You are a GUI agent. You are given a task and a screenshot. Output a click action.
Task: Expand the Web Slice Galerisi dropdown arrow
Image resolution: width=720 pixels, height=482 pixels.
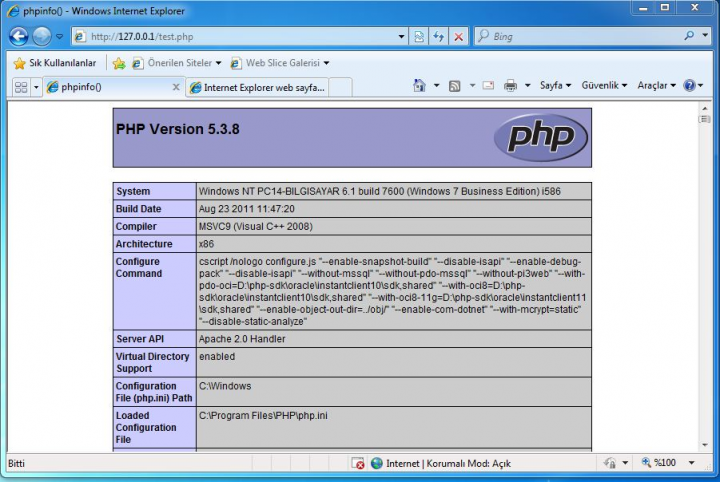pyautogui.click(x=326, y=63)
